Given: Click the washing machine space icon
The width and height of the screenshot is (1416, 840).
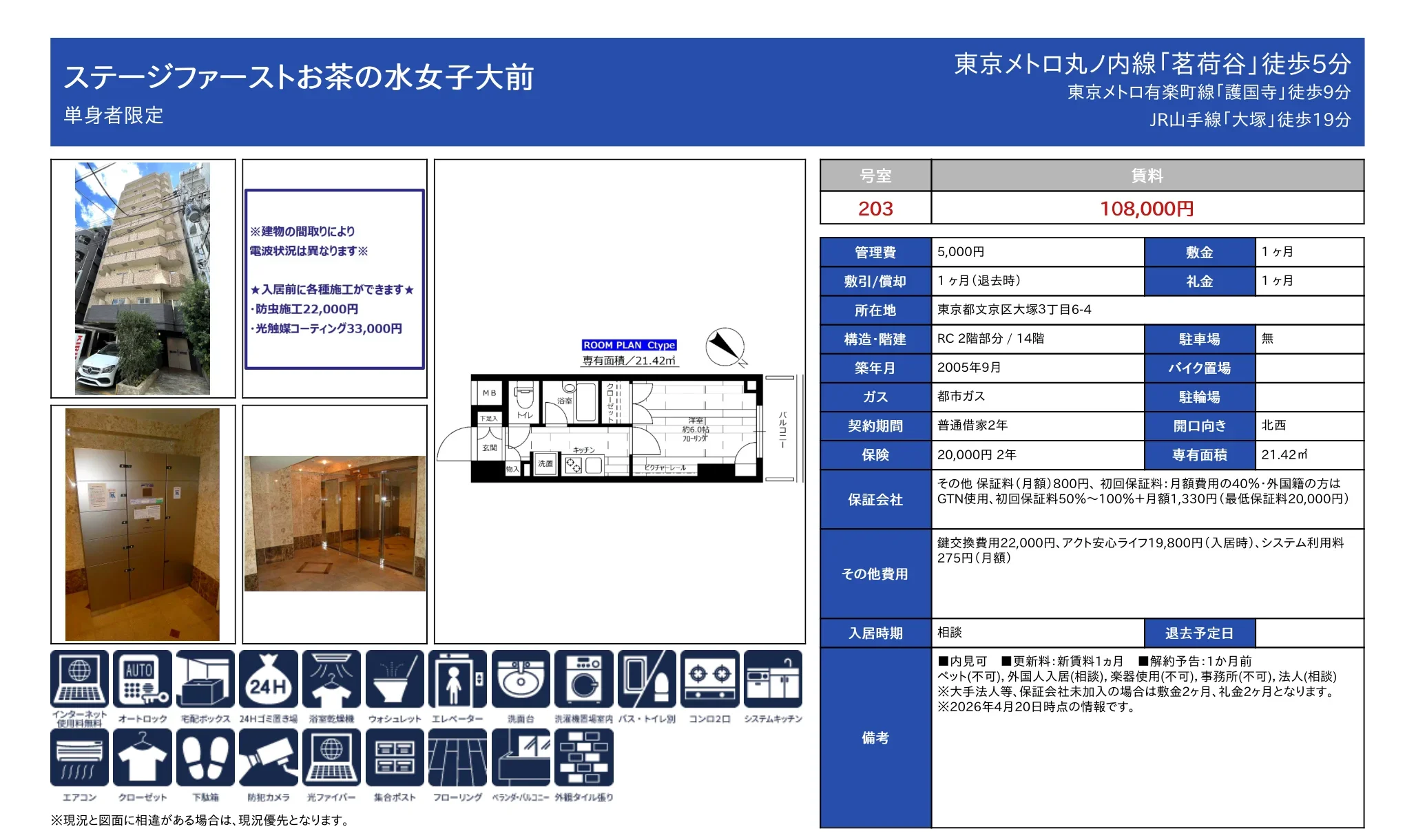Looking at the screenshot, I should (x=583, y=680).
